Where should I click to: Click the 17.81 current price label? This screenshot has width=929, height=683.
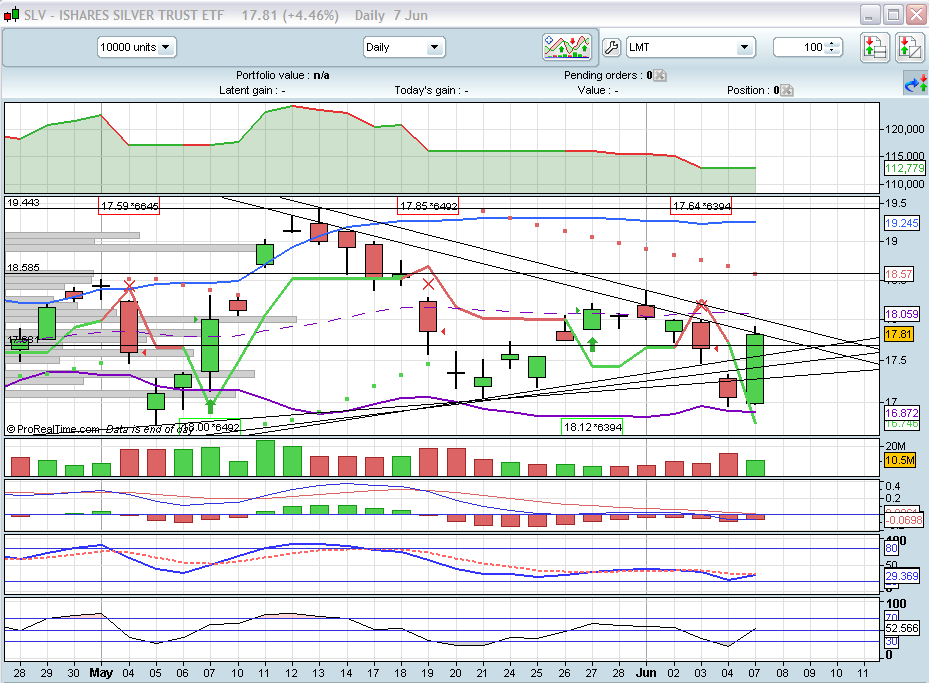pyautogui.click(x=899, y=334)
